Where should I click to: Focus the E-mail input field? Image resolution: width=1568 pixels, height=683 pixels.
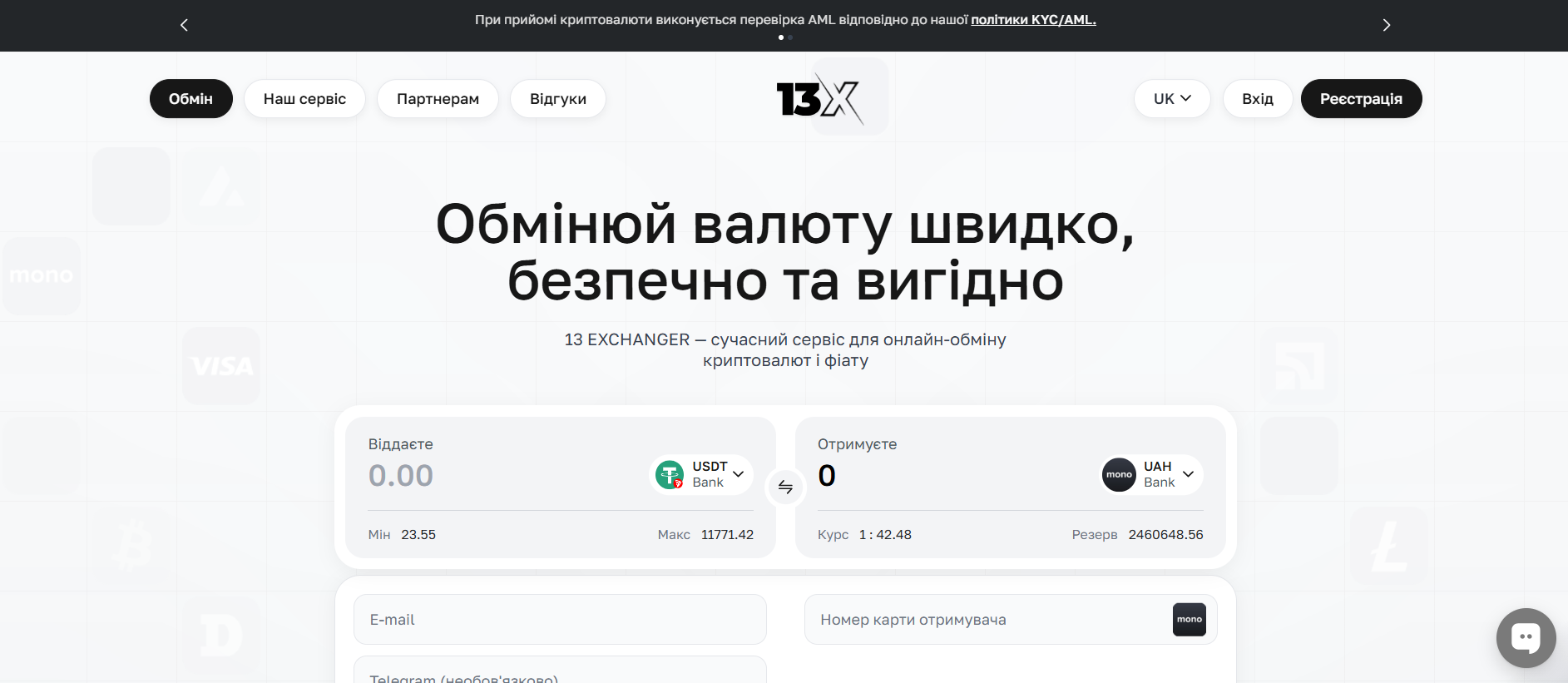(x=560, y=620)
